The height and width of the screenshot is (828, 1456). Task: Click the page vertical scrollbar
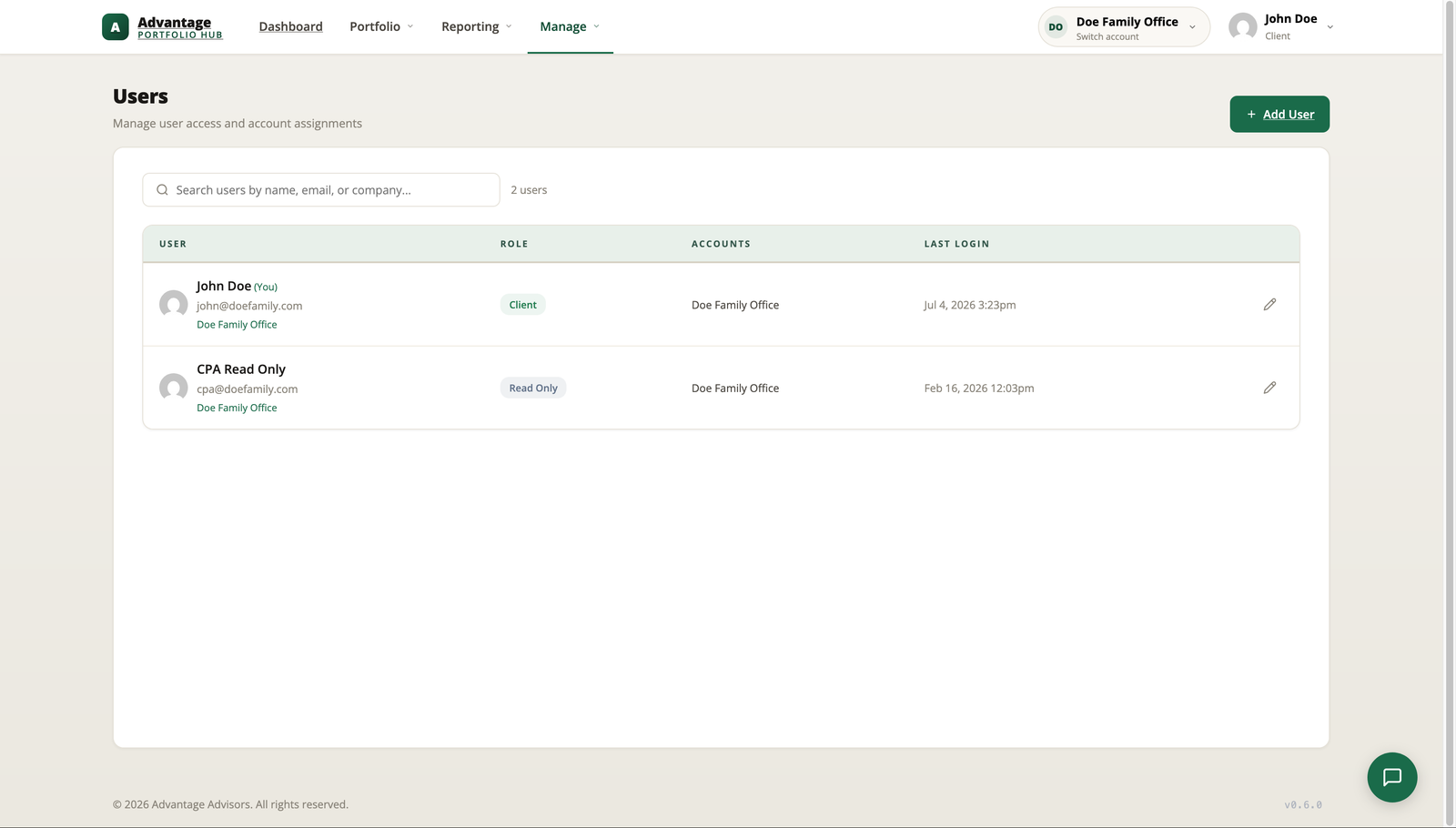[1450, 414]
